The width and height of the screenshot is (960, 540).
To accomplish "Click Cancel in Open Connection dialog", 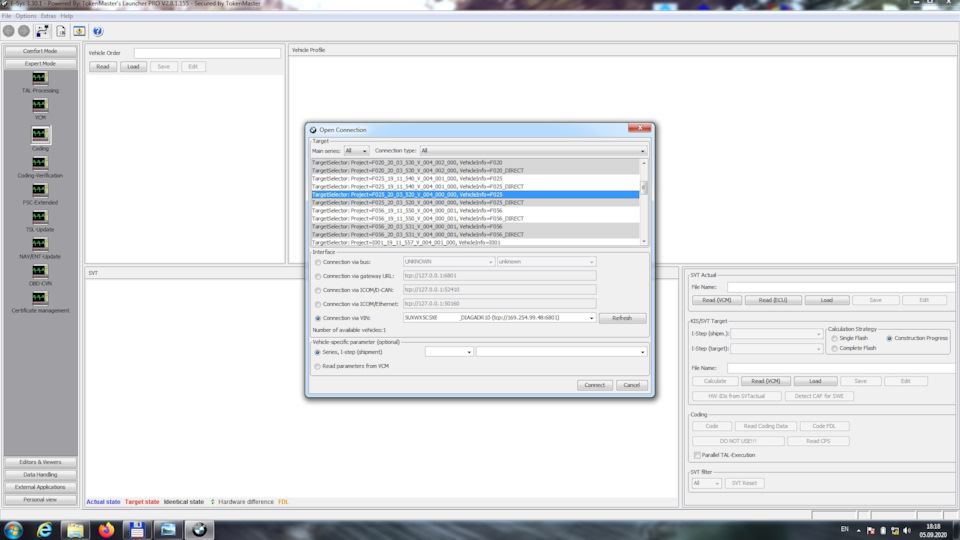I will tap(631, 385).
